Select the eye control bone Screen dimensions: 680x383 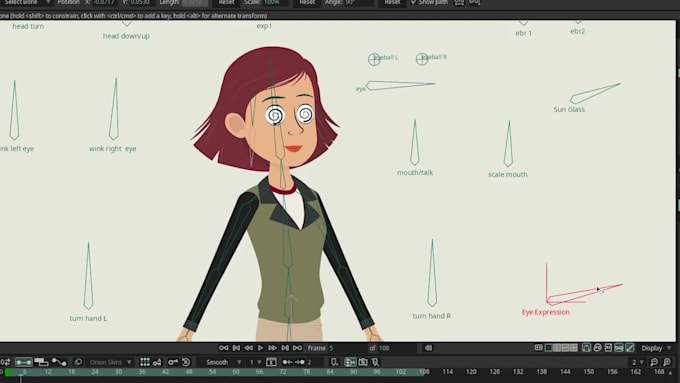pos(400,85)
